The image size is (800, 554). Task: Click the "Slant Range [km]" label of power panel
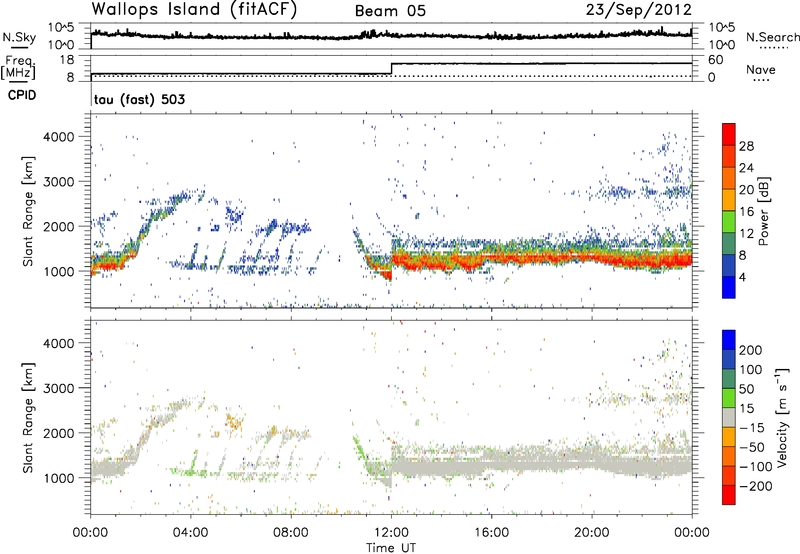pyautogui.click(x=28, y=211)
